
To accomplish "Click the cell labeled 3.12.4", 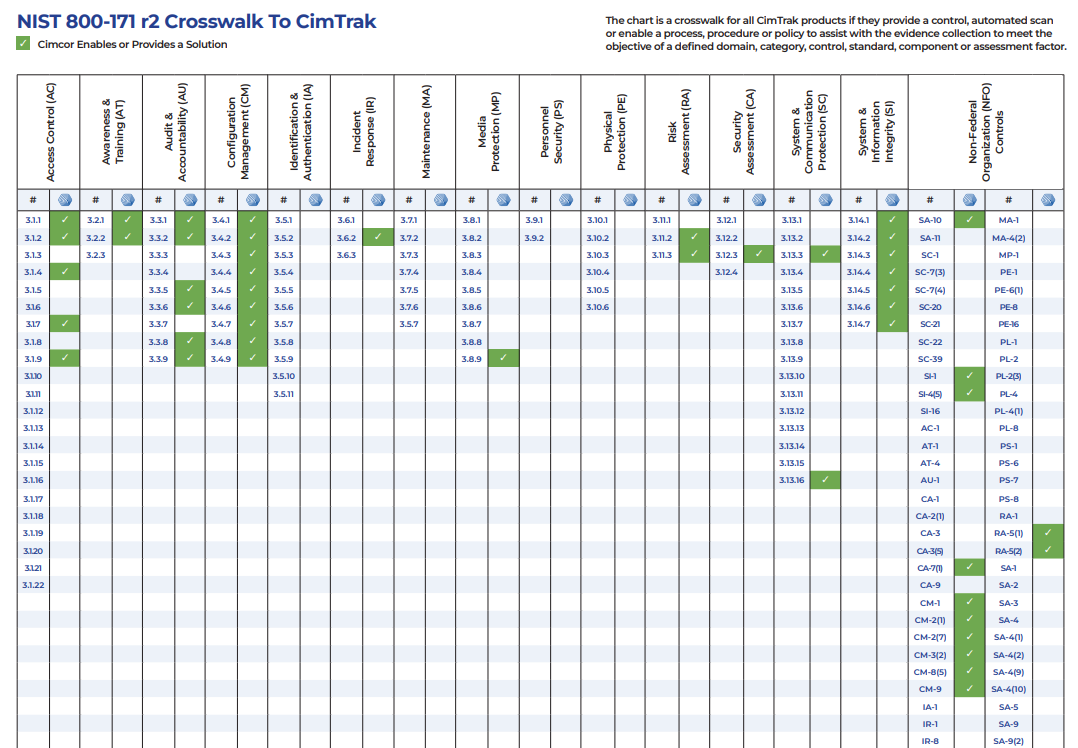I will click(x=726, y=272).
